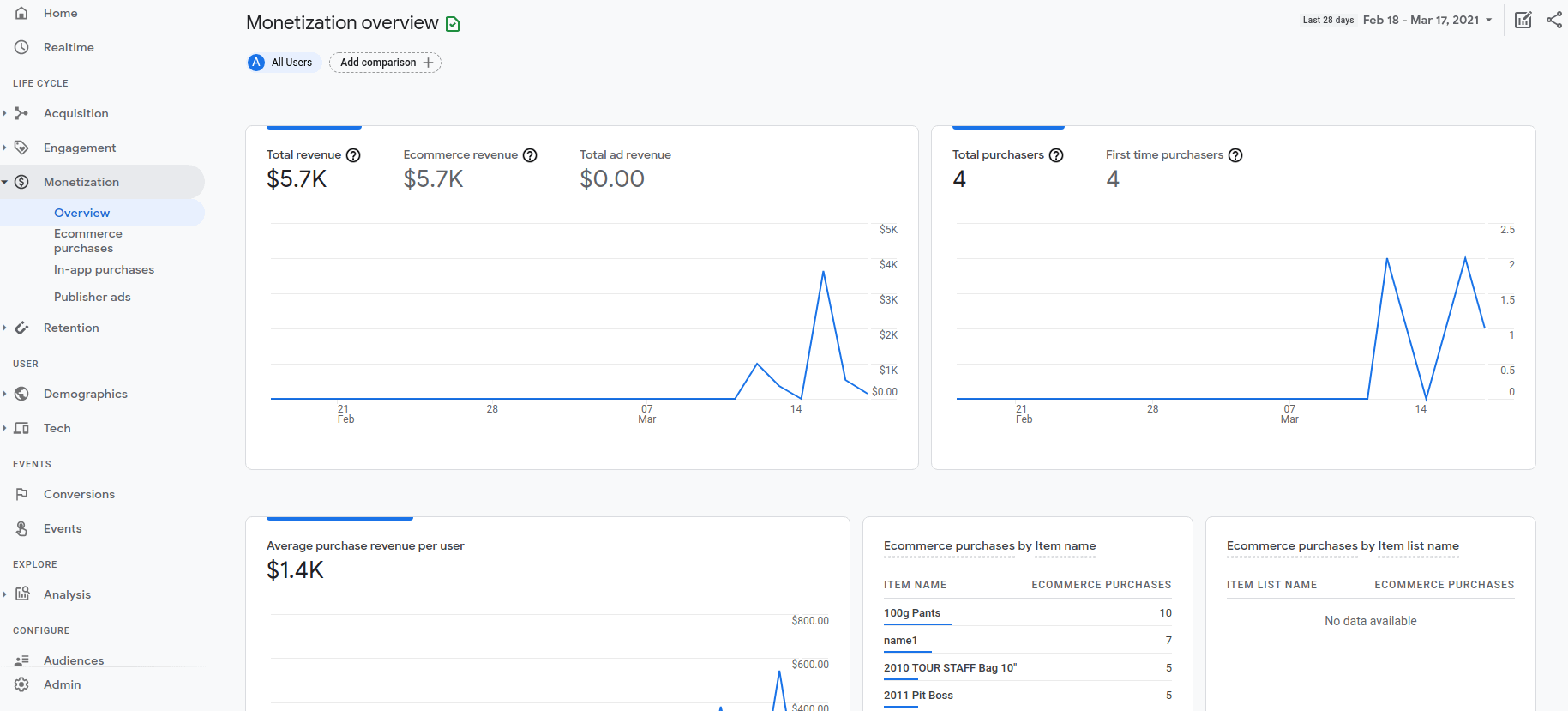This screenshot has height=711, width=1568.
Task: Open Audiences configuration link
Action: coord(74,660)
